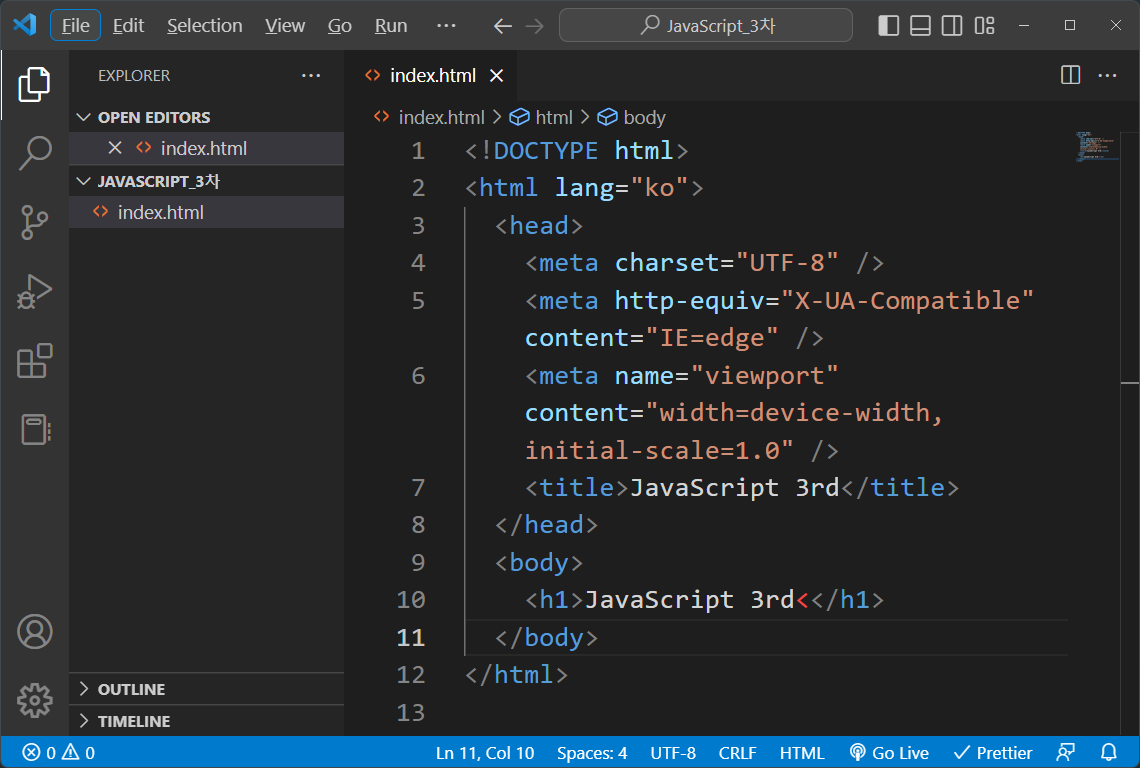Open the feedback icon in status bar
Viewport: 1140px width, 768px height.
(1066, 753)
